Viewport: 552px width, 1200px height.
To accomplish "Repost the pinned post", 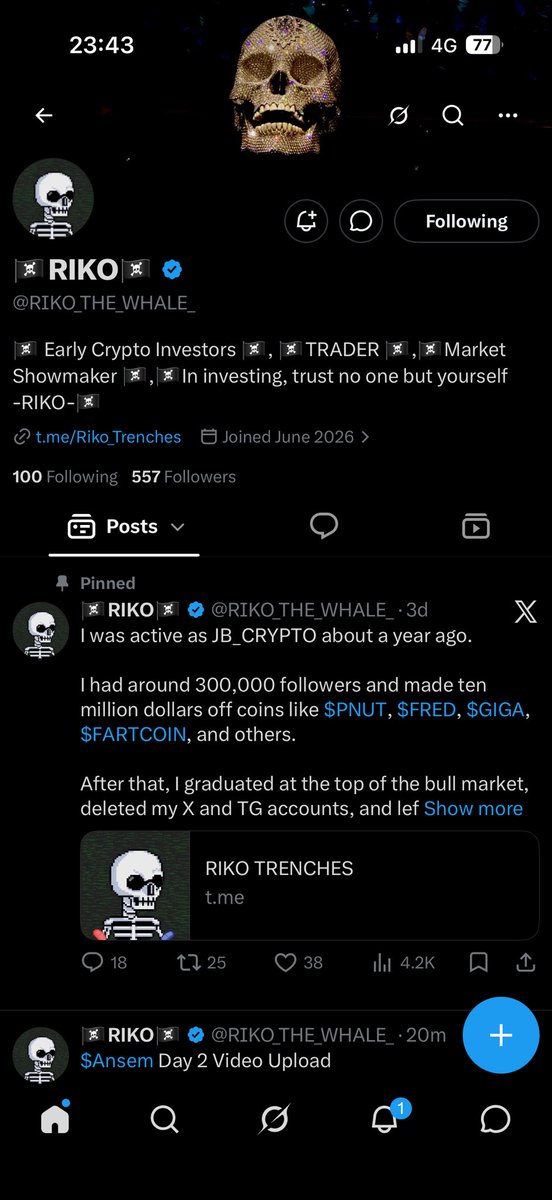I will pyautogui.click(x=188, y=963).
